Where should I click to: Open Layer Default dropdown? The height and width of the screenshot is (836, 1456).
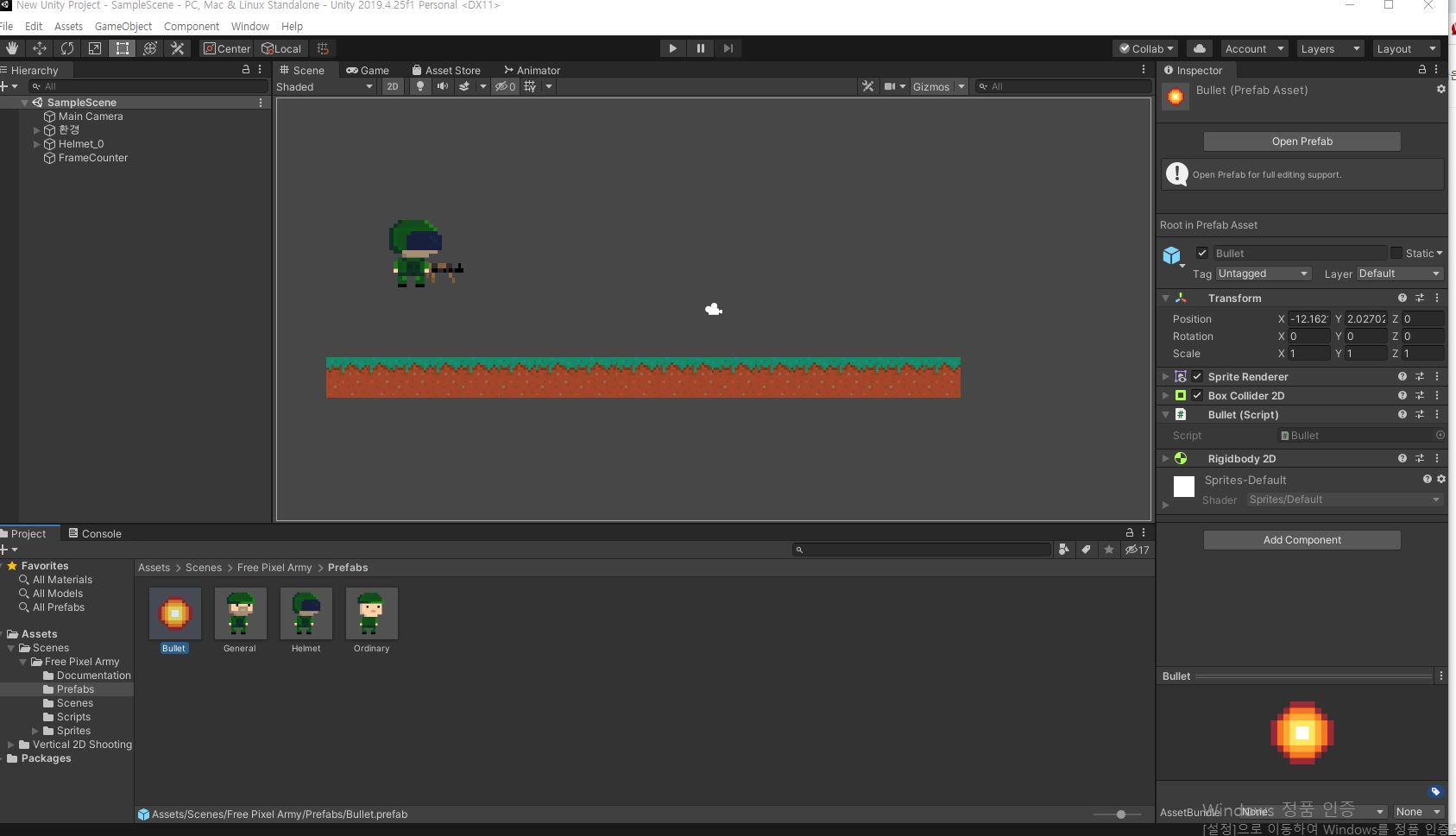point(1399,273)
